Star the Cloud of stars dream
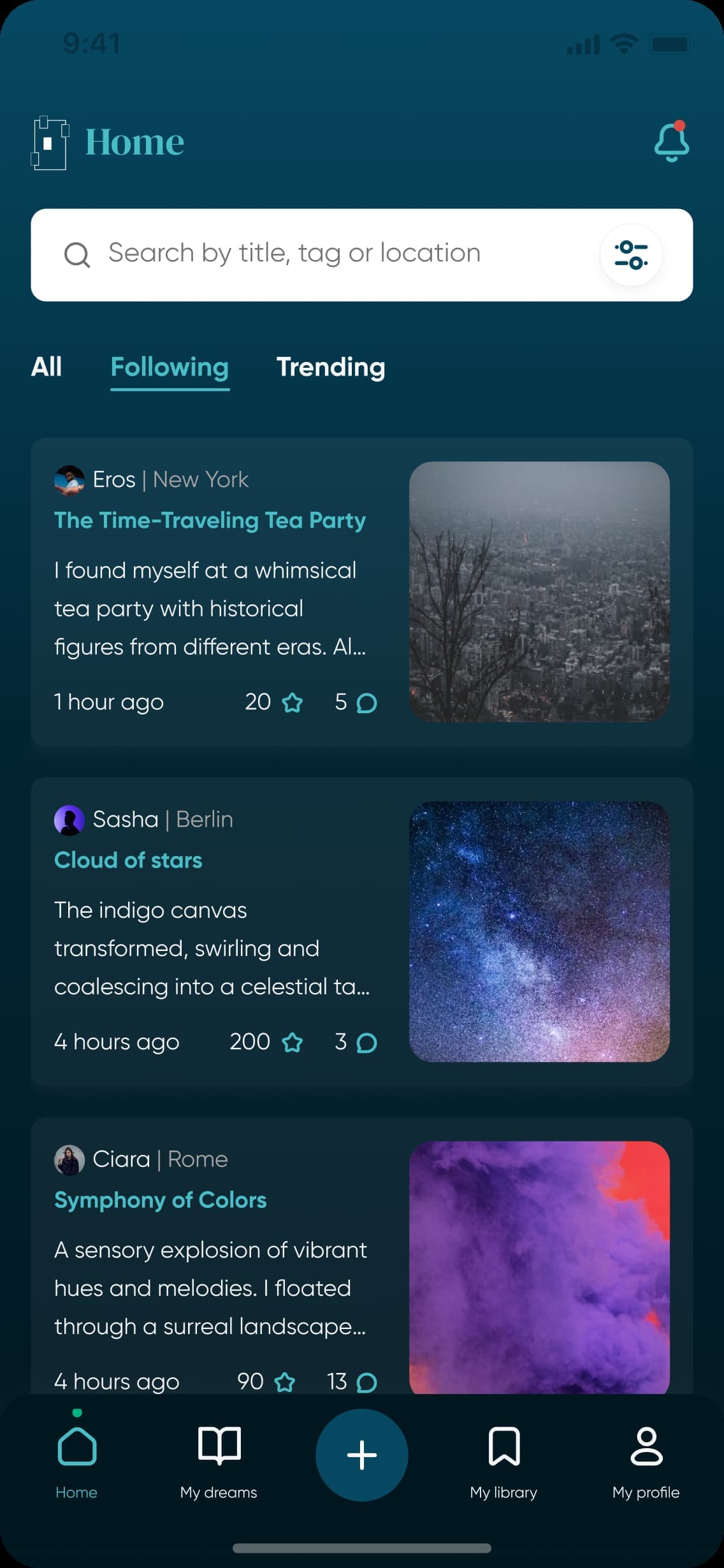 coord(293,1043)
